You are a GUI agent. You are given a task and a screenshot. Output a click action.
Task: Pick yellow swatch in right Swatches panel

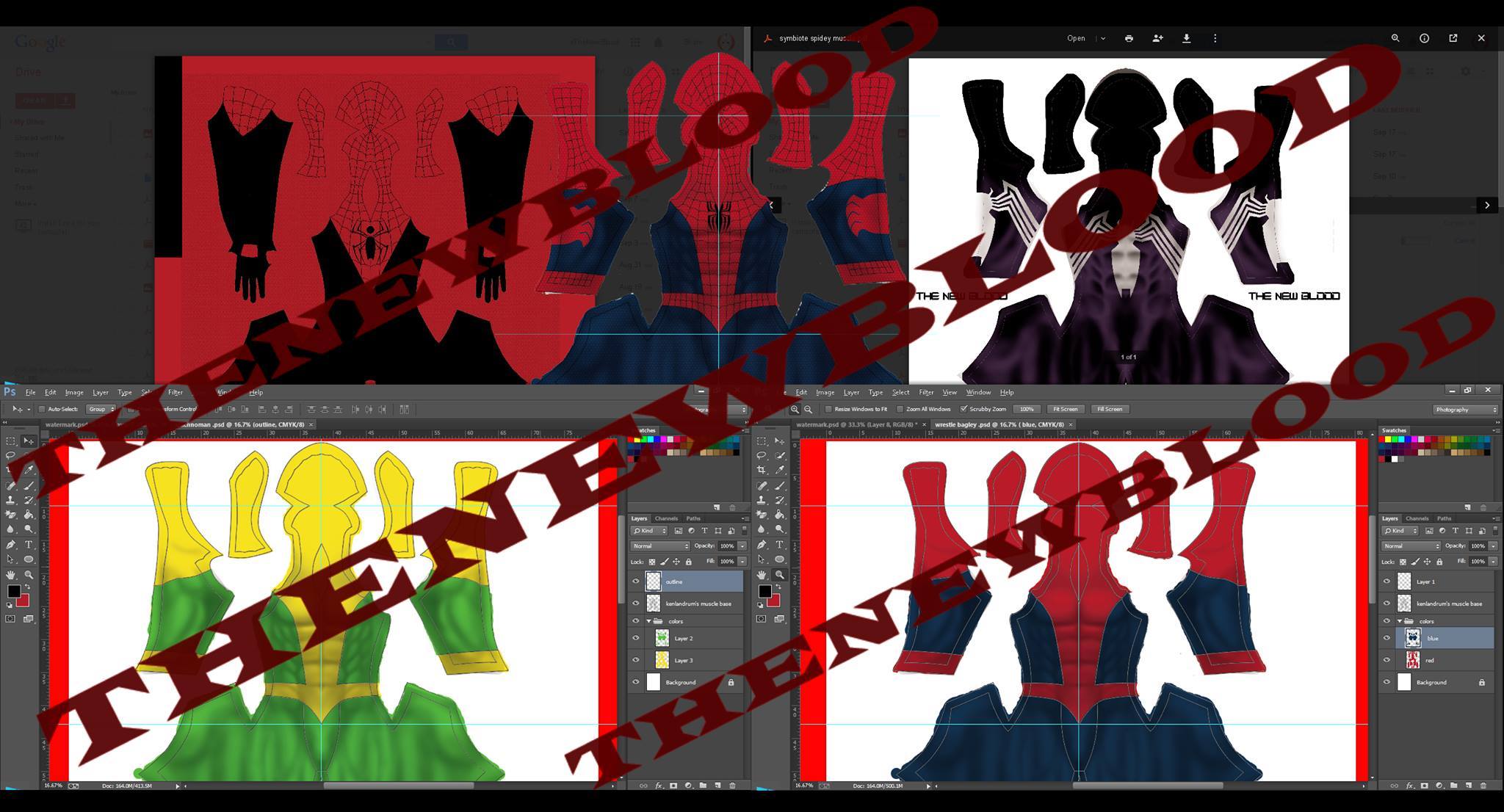(x=1387, y=440)
